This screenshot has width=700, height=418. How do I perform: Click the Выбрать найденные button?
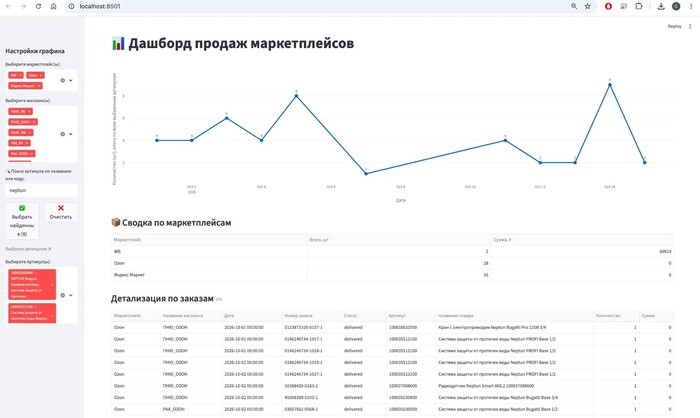pos(22,221)
